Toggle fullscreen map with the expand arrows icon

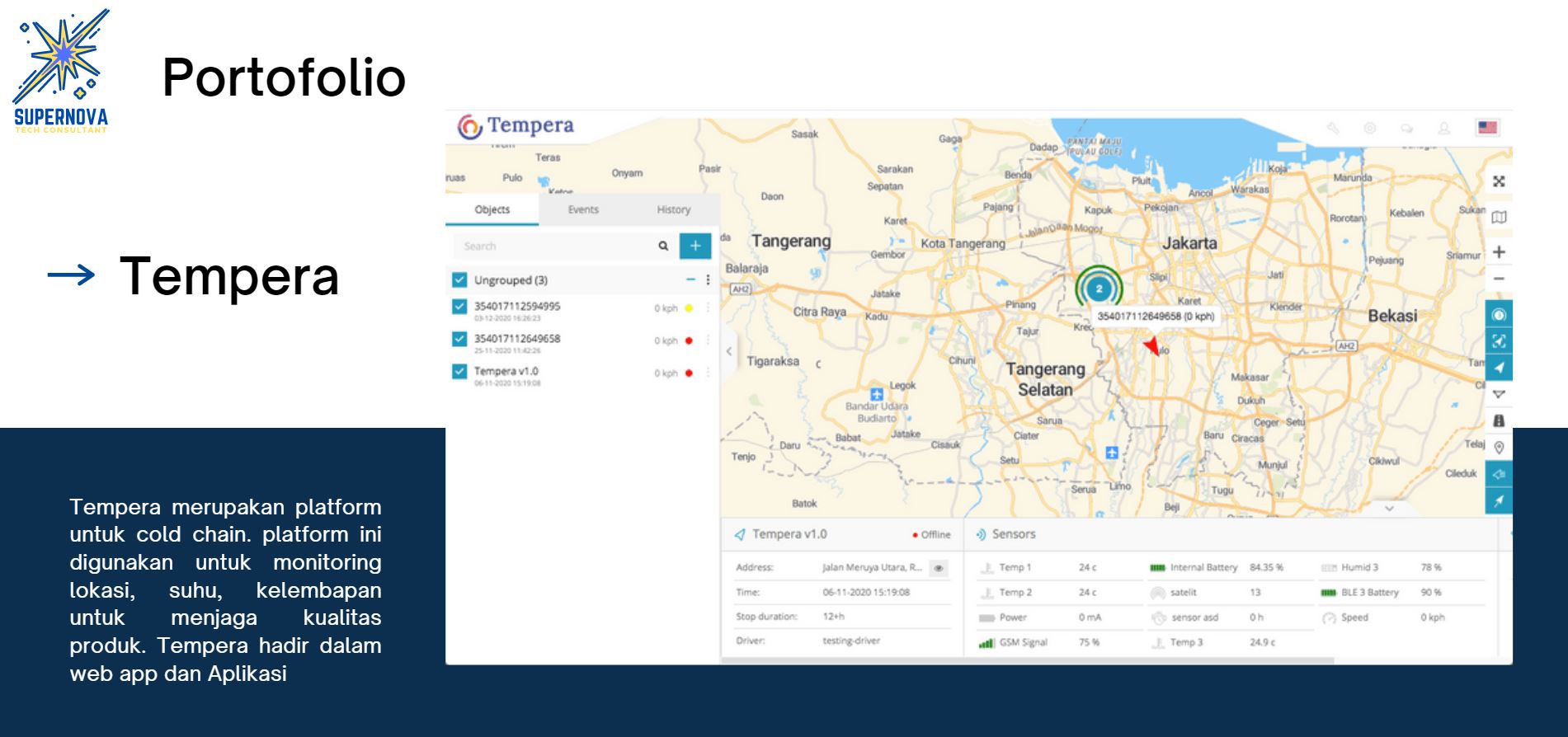(1500, 181)
